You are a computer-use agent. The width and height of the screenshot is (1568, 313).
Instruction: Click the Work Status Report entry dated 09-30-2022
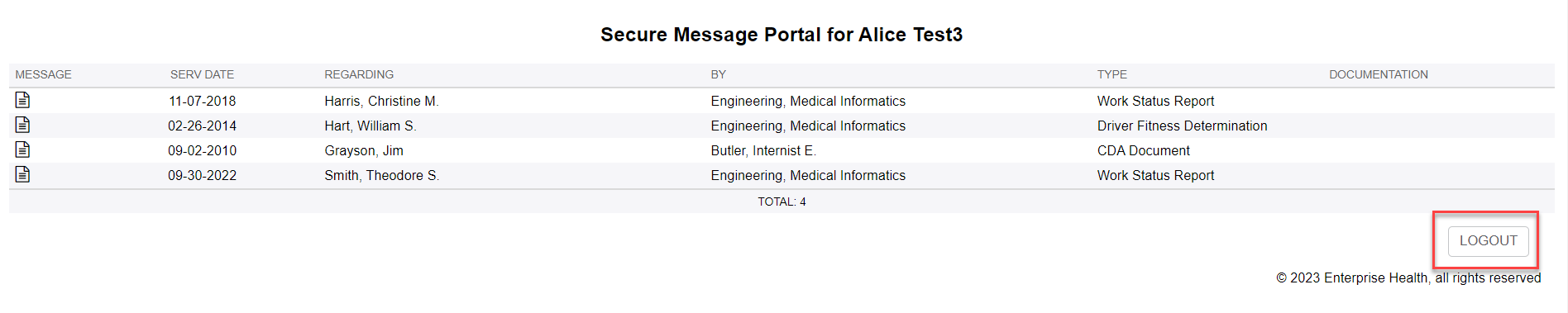pos(1155,175)
